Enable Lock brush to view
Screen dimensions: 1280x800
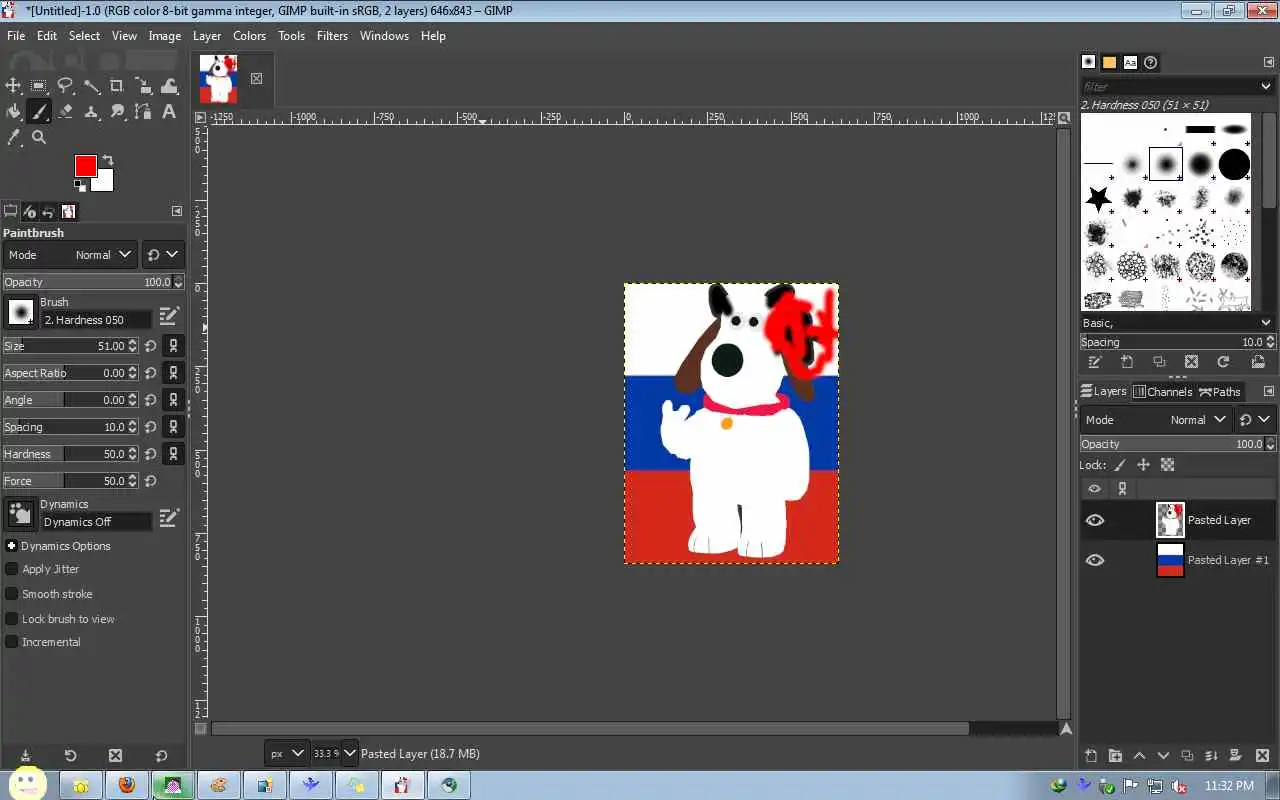click(x=12, y=619)
